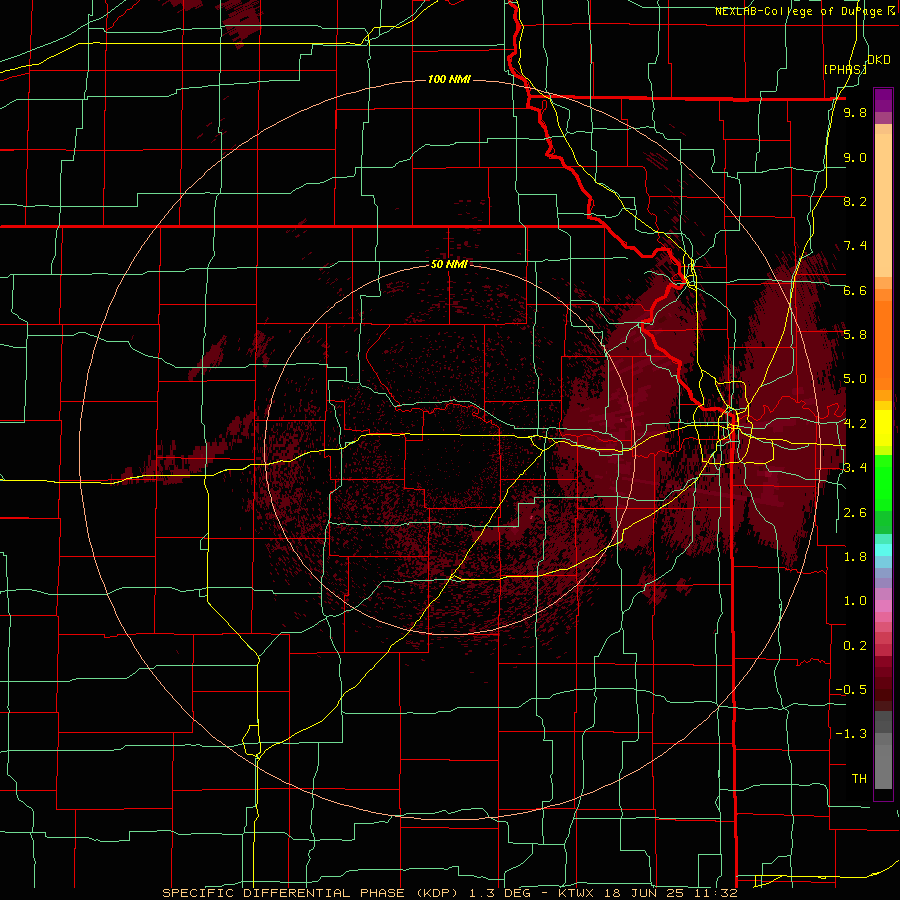
Task: Click the 9.8 value on the scale
Action: click(855, 112)
